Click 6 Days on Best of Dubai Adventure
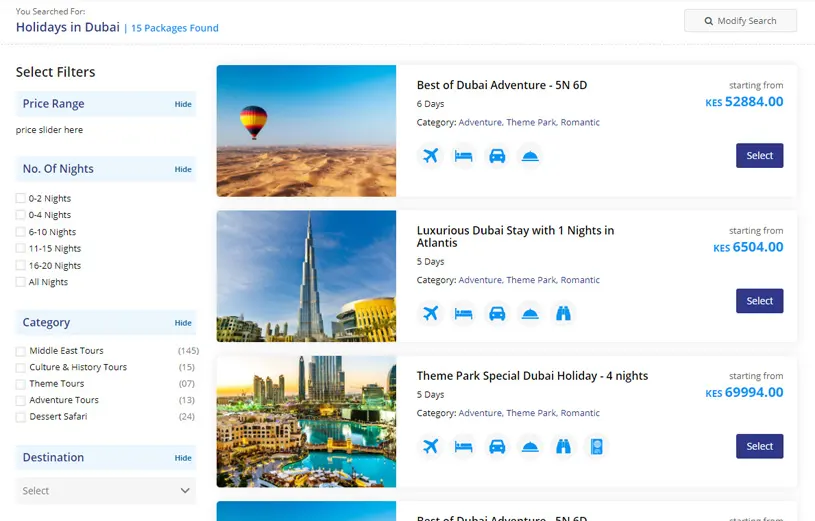This screenshot has height=521, width=815. coord(430,104)
